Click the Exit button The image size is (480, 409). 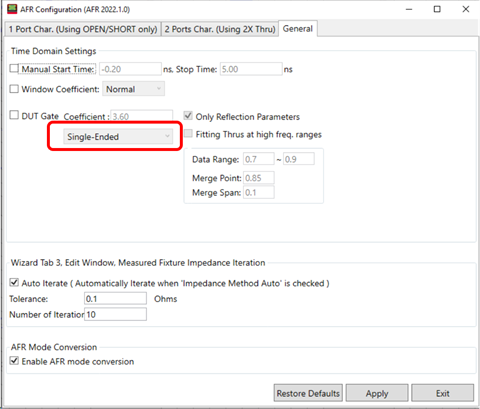tap(442, 393)
